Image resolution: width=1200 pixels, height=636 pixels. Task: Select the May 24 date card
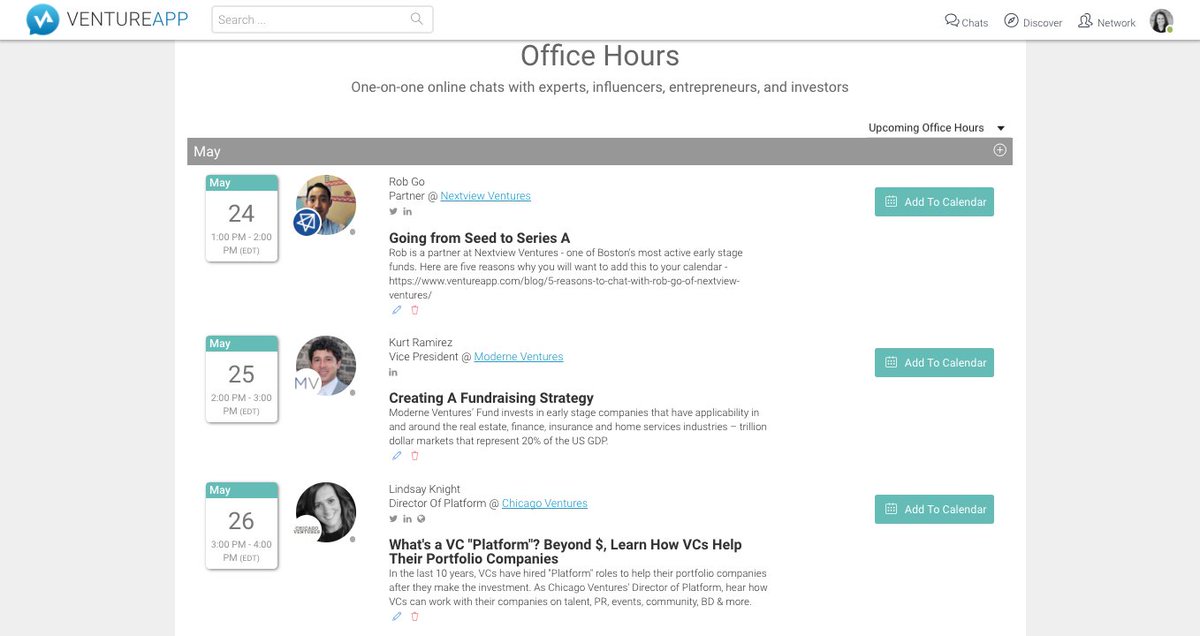coord(241,218)
